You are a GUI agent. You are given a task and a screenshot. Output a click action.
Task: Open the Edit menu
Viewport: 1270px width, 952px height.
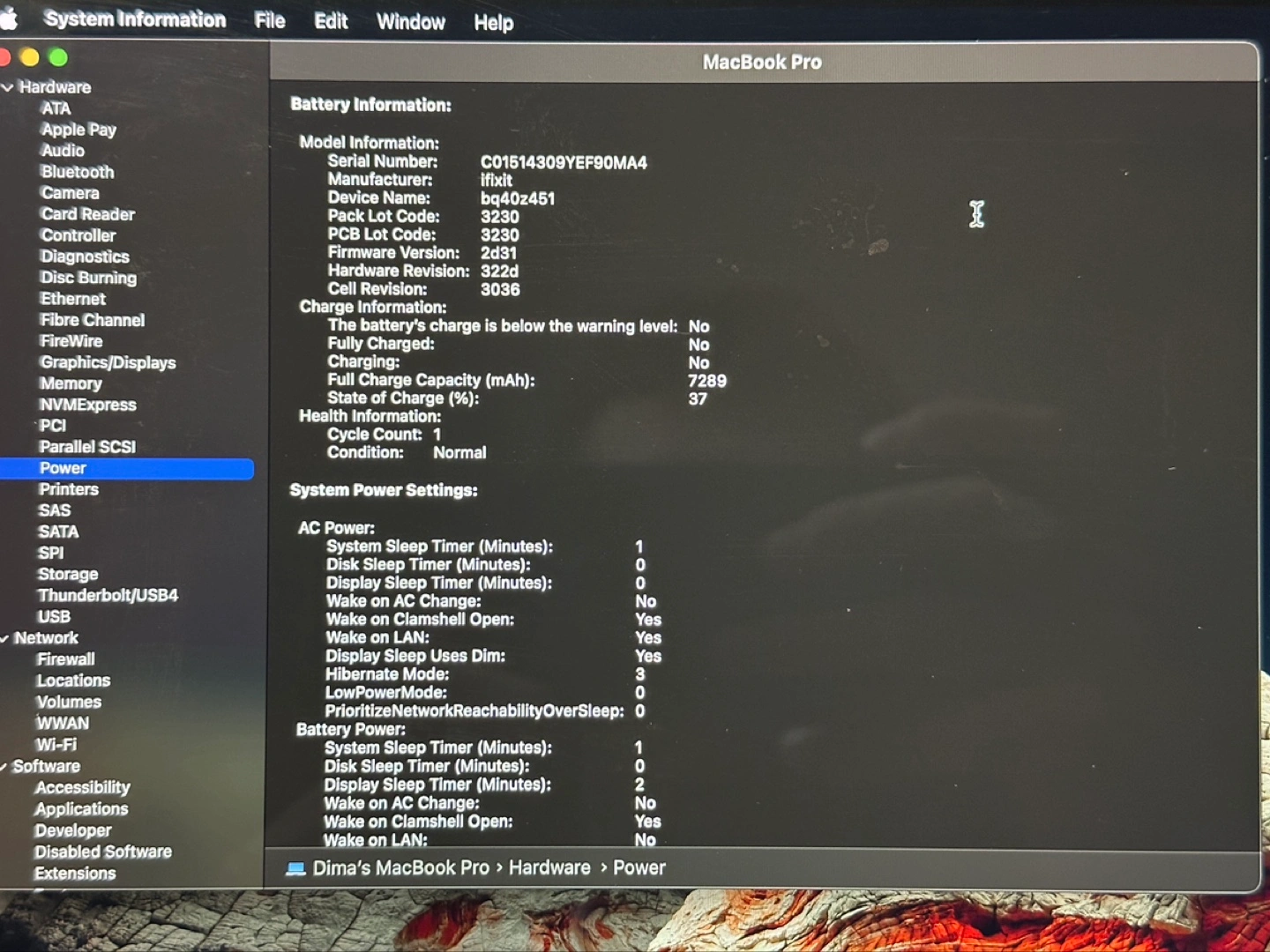(x=331, y=21)
